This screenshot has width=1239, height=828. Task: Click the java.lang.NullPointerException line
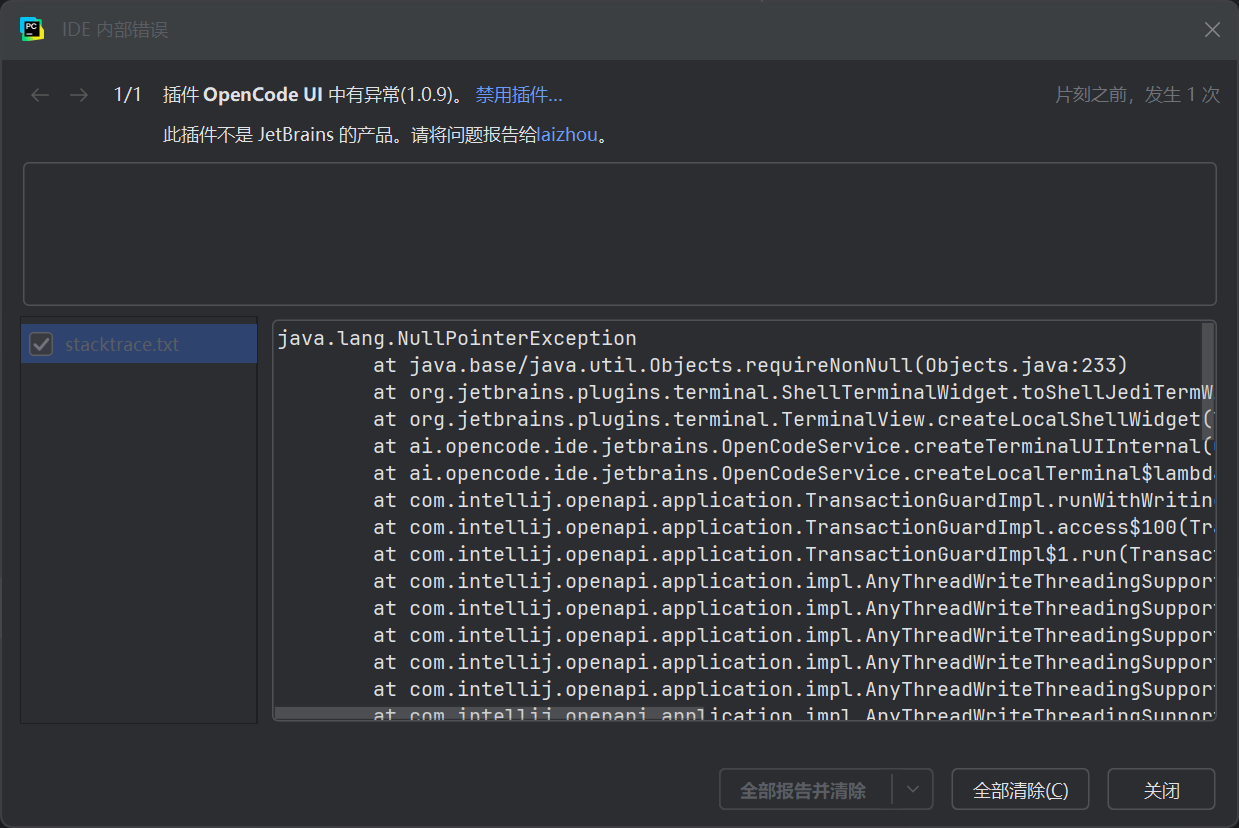point(456,338)
